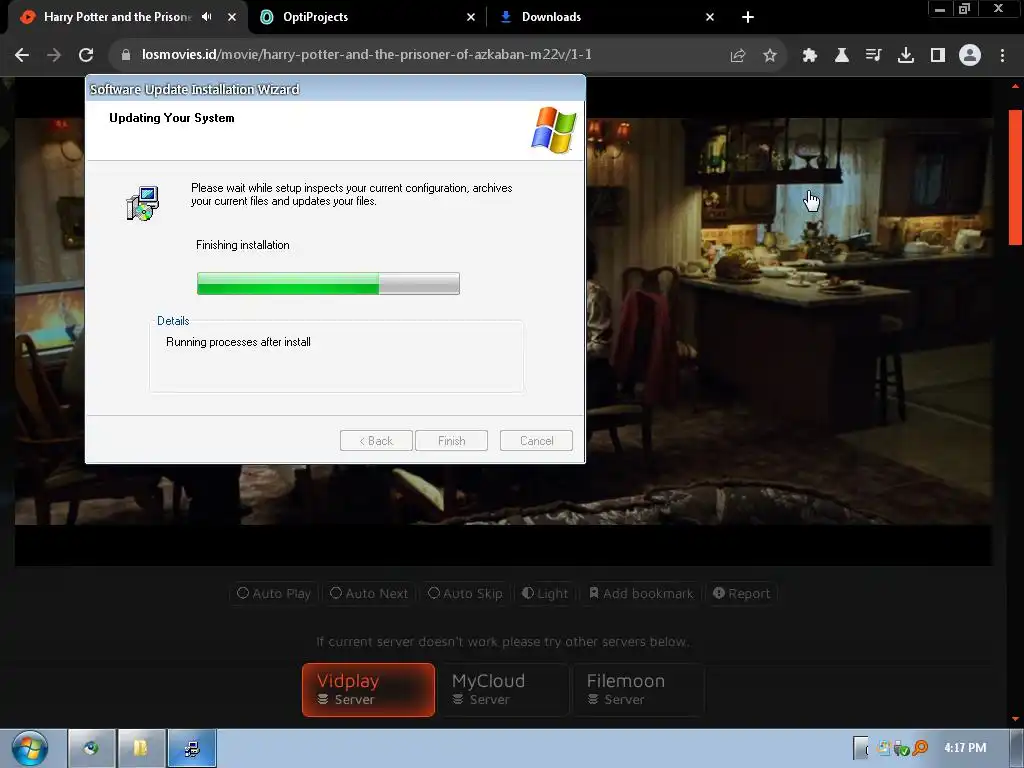
Task: Open the Windows Start orb
Action: tap(30, 748)
